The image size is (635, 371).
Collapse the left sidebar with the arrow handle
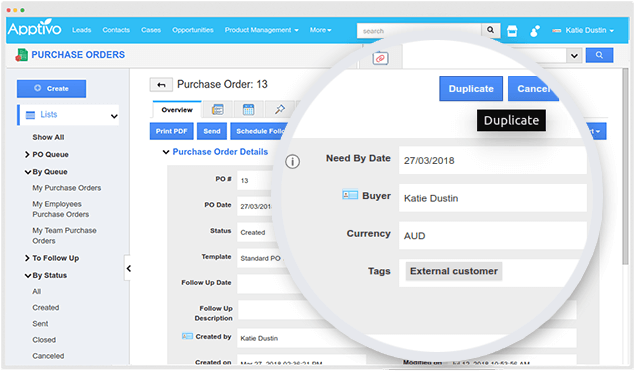(x=128, y=268)
